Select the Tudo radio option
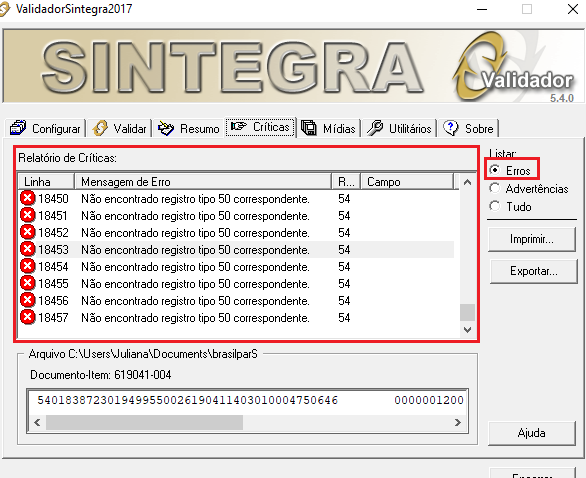 pos(495,206)
